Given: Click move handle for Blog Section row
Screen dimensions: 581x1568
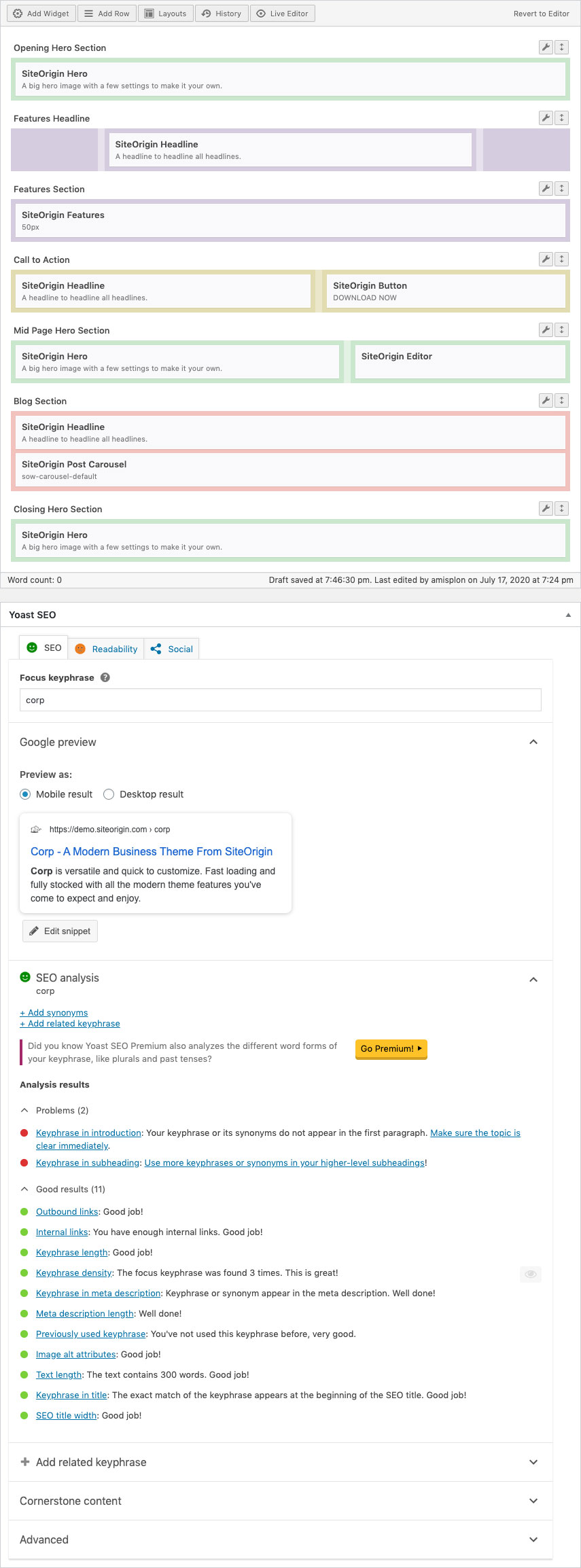Looking at the screenshot, I should (x=561, y=400).
